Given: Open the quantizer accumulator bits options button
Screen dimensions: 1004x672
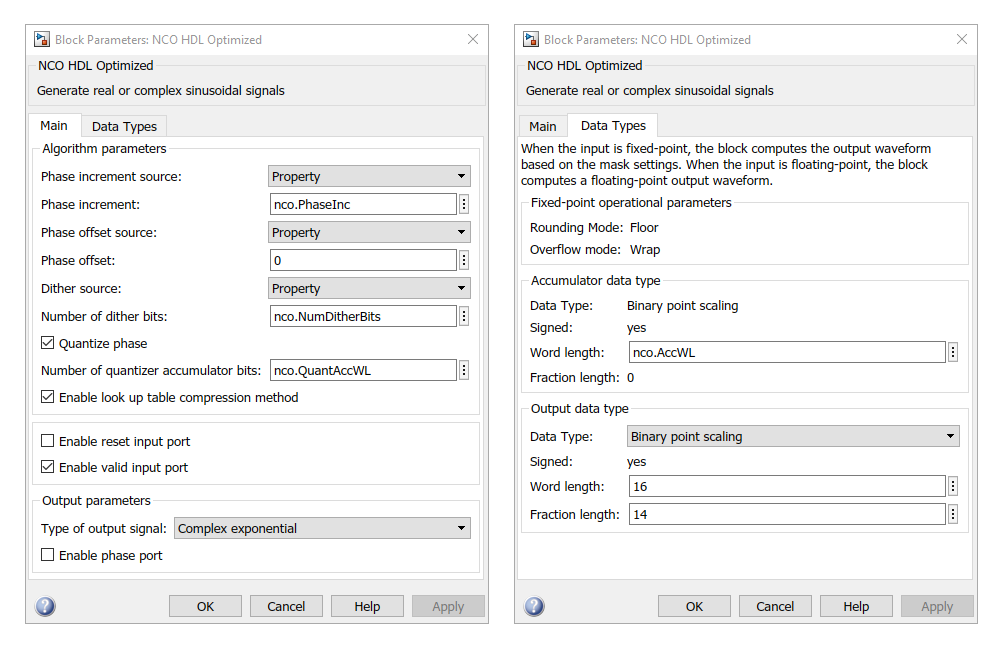Looking at the screenshot, I should point(464,370).
